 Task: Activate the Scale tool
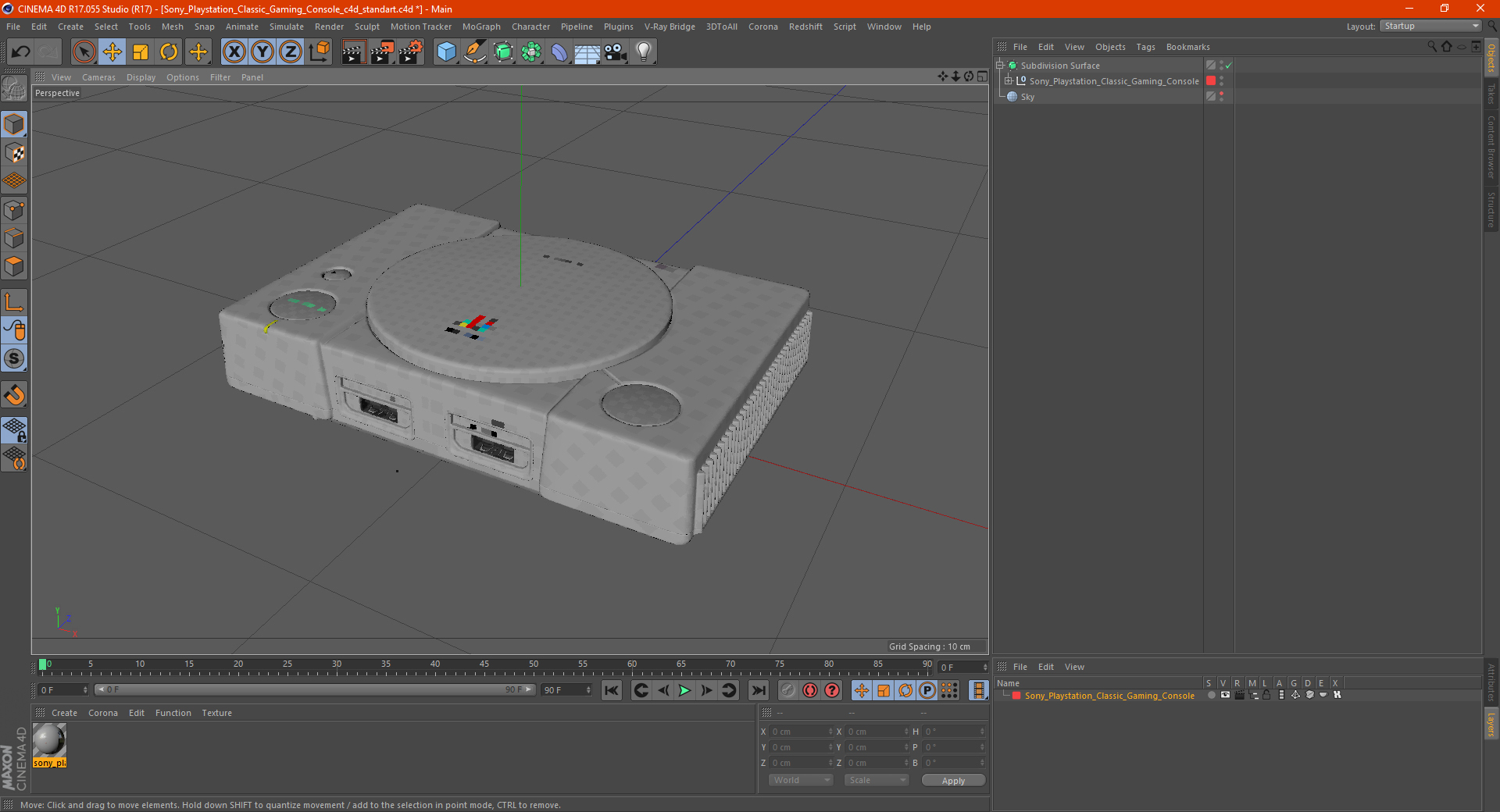coord(141,52)
